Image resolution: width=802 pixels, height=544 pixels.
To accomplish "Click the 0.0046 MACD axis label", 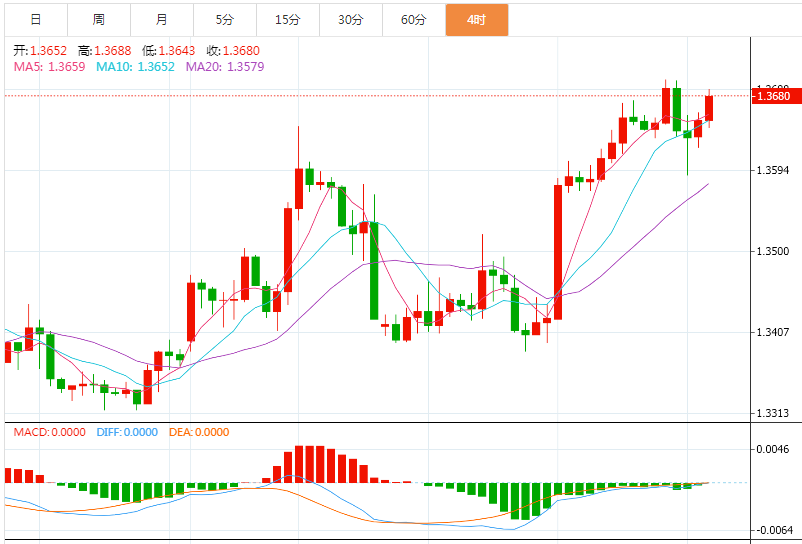I will coord(775,449).
